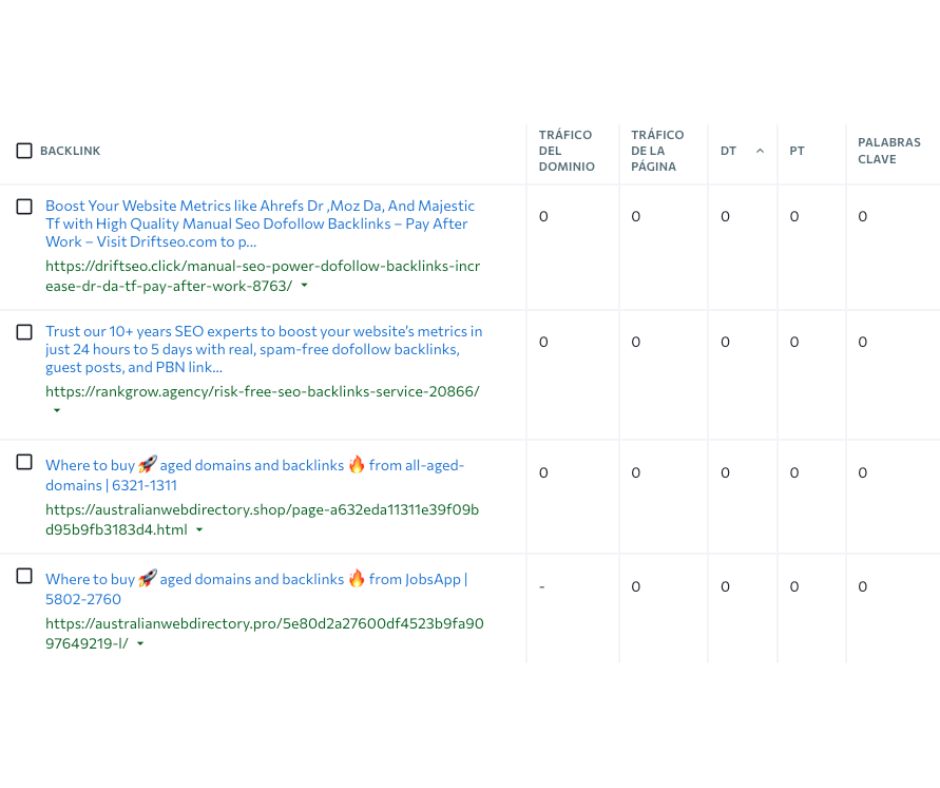Image resolution: width=940 pixels, height=788 pixels.
Task: Open the rankgrow.agency URL dropdown arrow
Action: pos(56,410)
